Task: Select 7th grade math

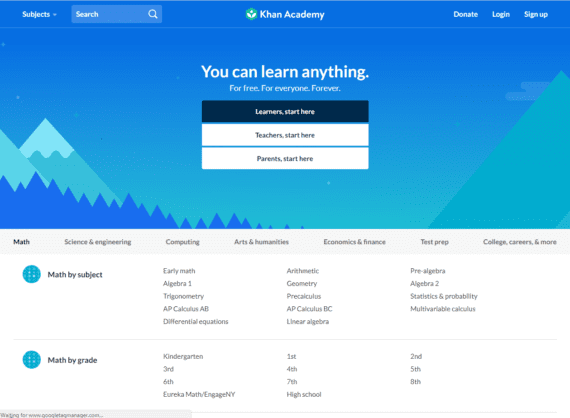Action: click(x=292, y=382)
